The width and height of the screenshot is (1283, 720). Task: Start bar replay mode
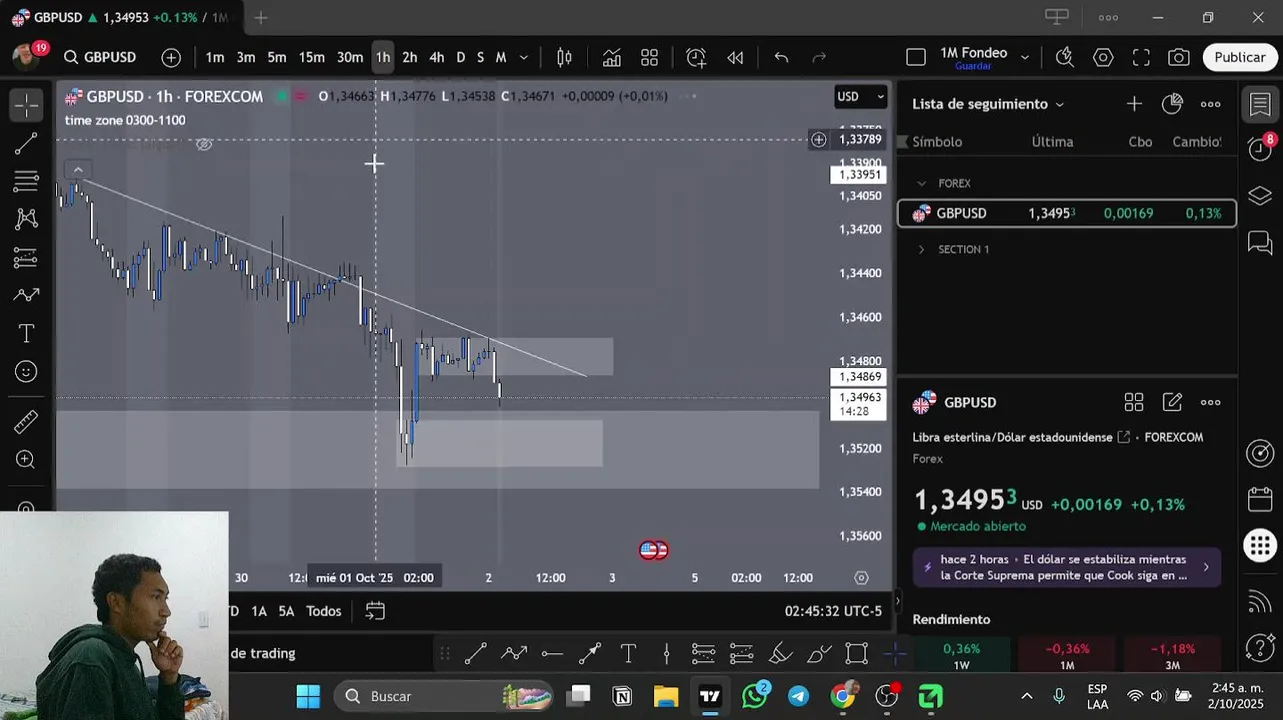pos(735,57)
